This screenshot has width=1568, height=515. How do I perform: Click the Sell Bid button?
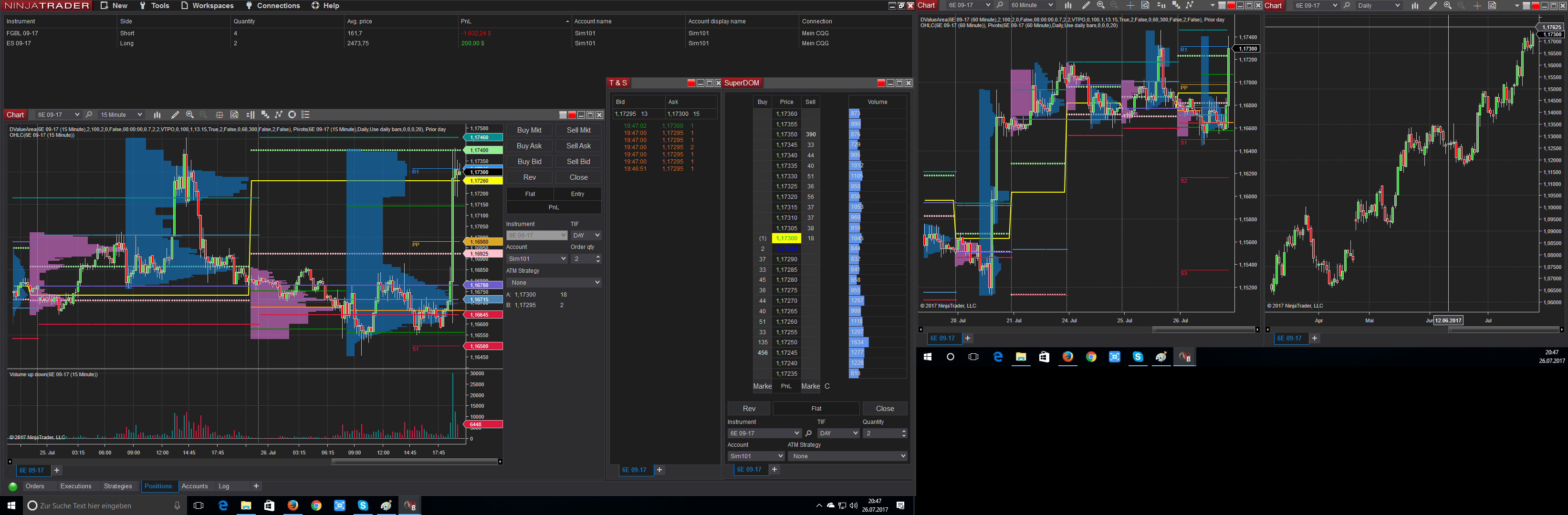point(578,162)
